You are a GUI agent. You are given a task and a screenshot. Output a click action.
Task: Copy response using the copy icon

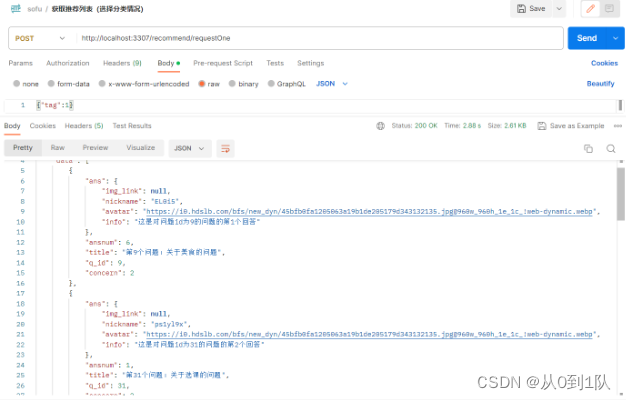(588, 149)
